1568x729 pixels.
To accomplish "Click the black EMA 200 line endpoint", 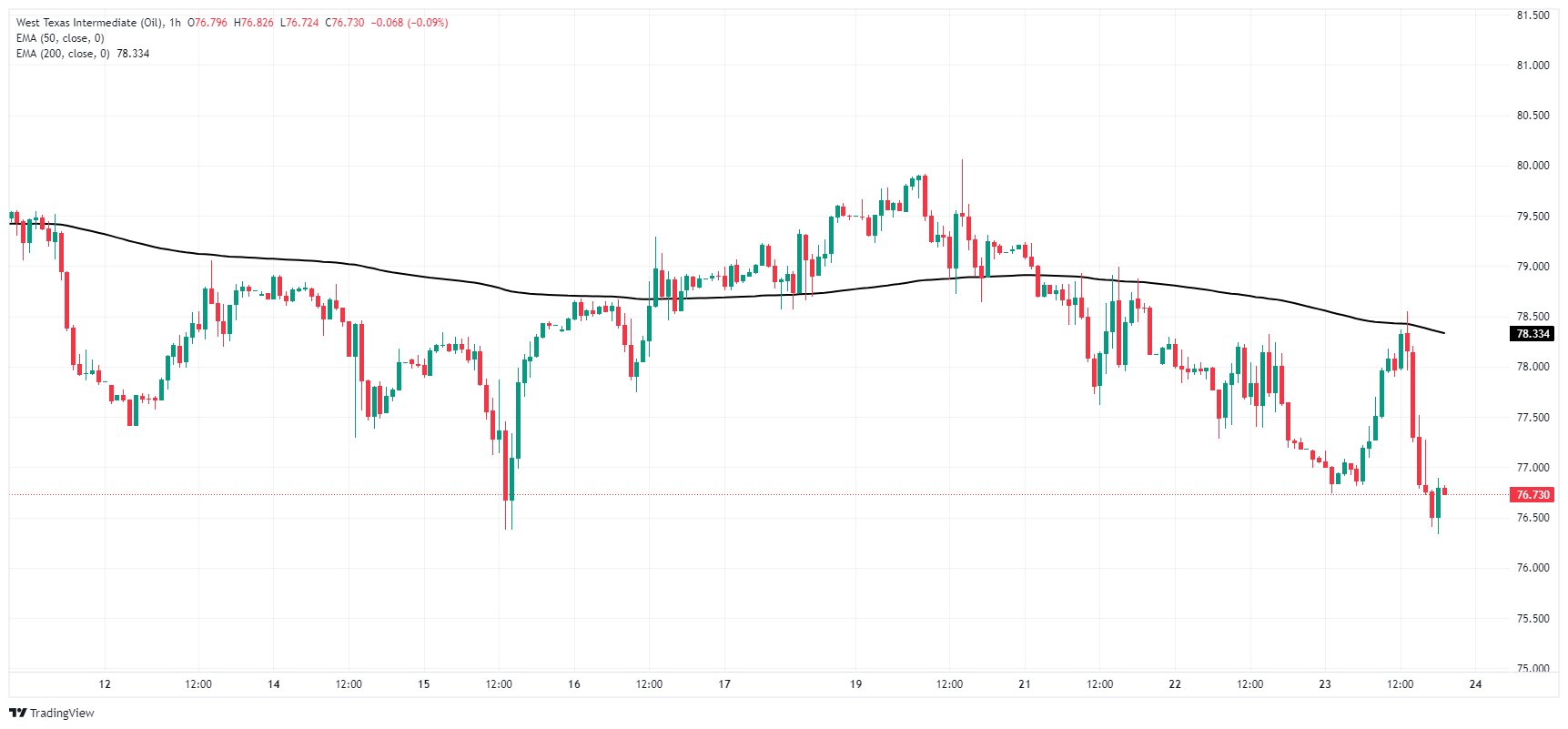I will [1444, 333].
